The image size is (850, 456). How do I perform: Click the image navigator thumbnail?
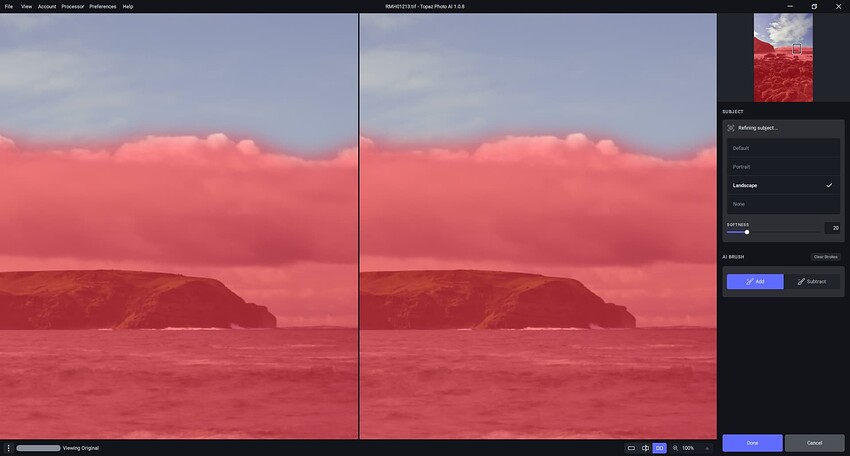[783, 56]
